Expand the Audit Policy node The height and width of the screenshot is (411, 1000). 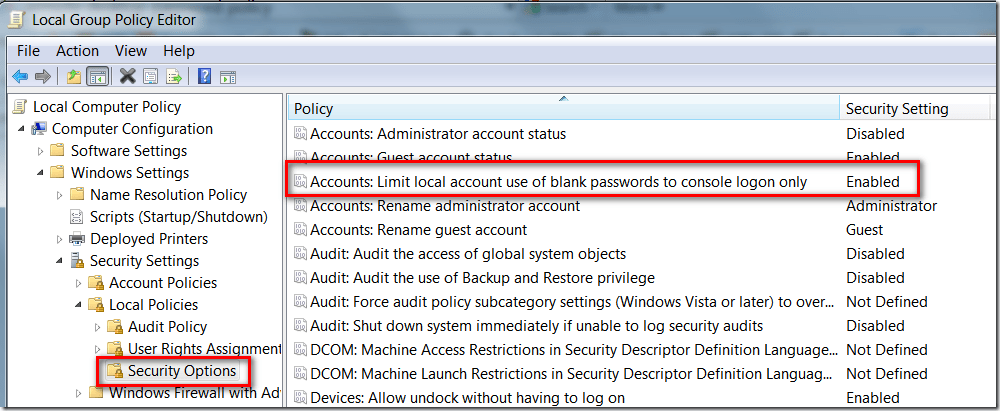[98, 327]
